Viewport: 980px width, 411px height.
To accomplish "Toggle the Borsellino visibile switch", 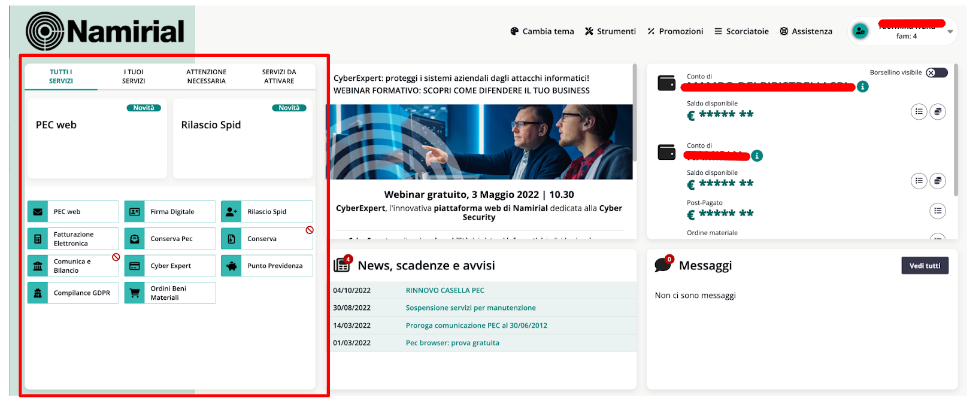I will [x=936, y=73].
